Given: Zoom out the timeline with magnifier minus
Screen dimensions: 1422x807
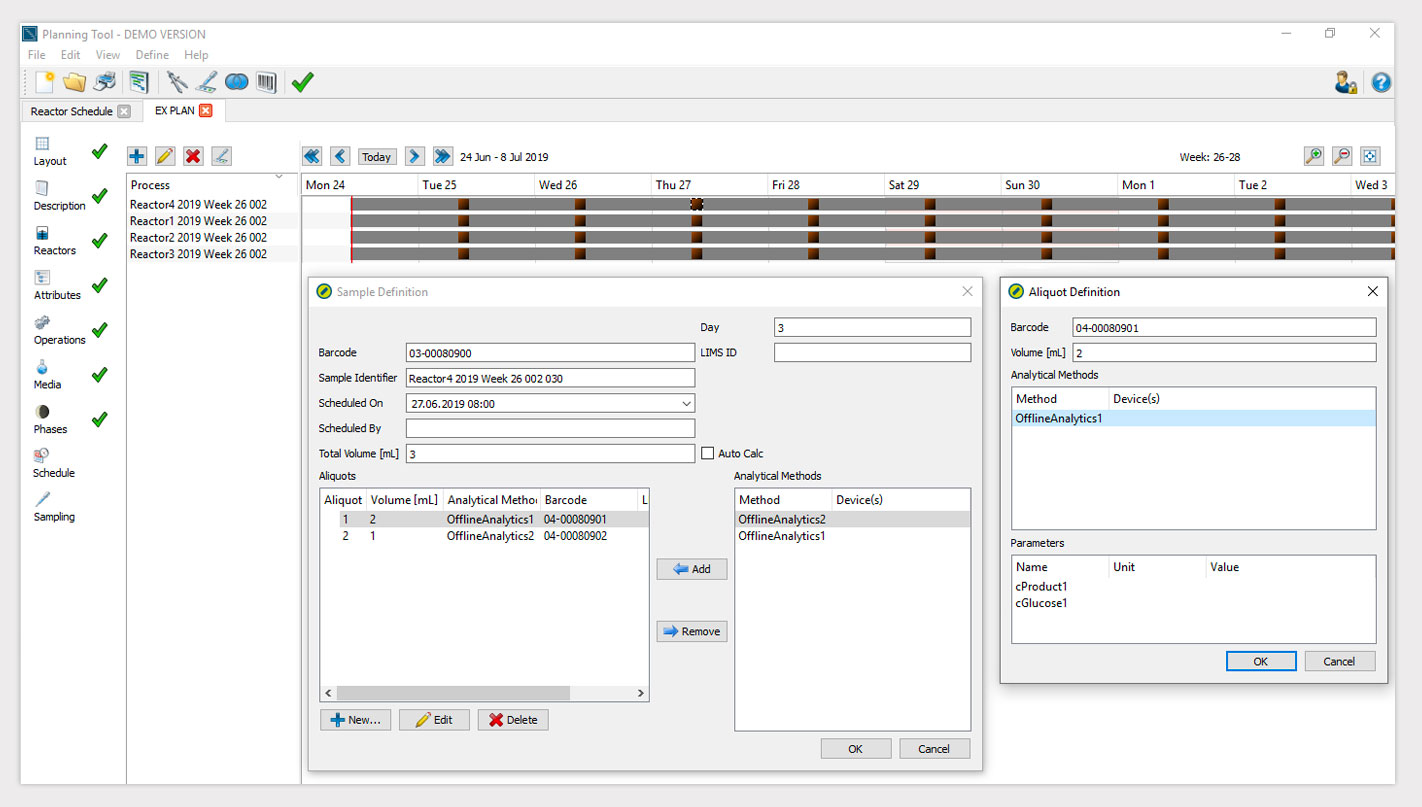Looking at the screenshot, I should click(1342, 156).
